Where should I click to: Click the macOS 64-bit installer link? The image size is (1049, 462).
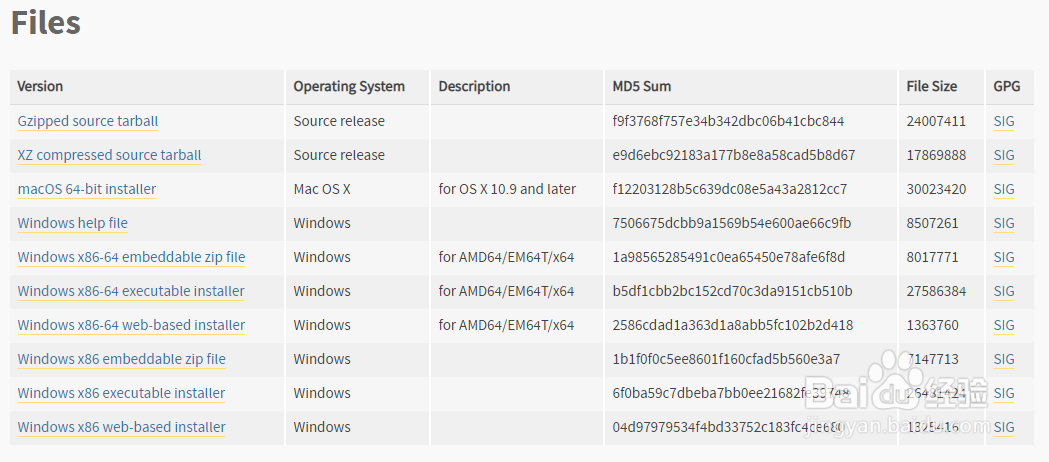click(x=87, y=189)
